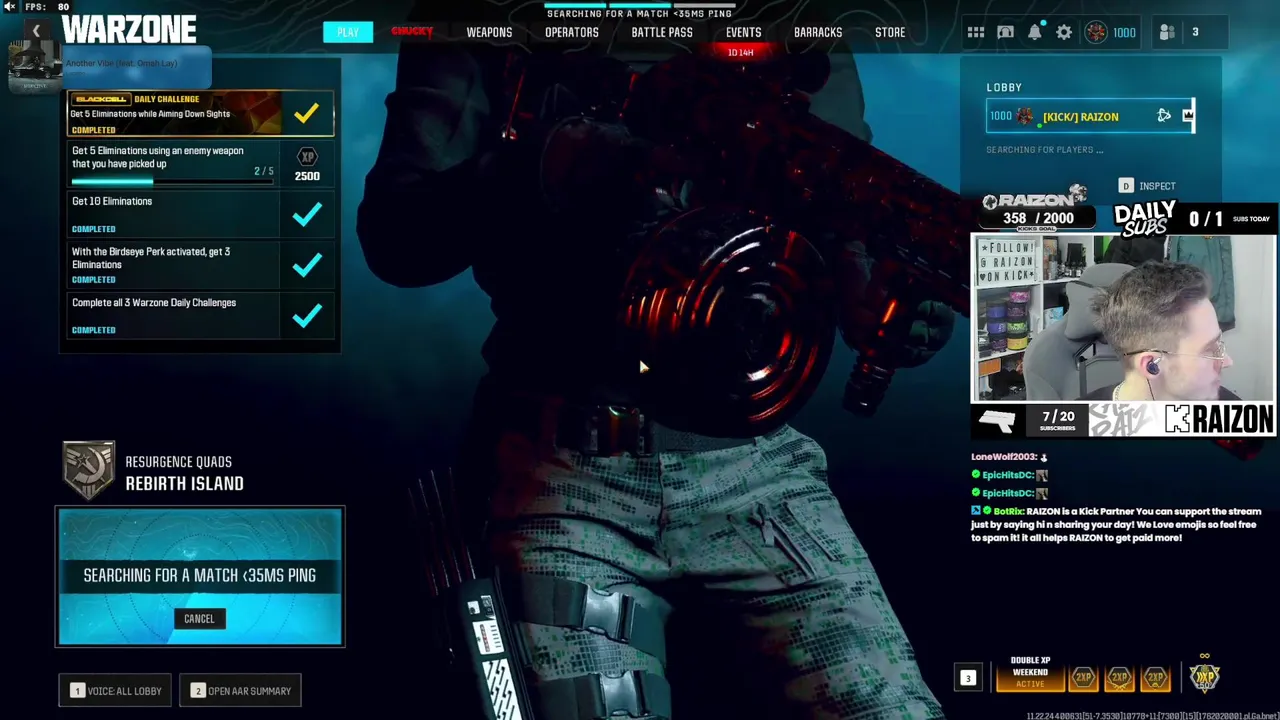The width and height of the screenshot is (1280, 720).
Task: Click the FPS: 80 counter
Action: click(x=46, y=7)
